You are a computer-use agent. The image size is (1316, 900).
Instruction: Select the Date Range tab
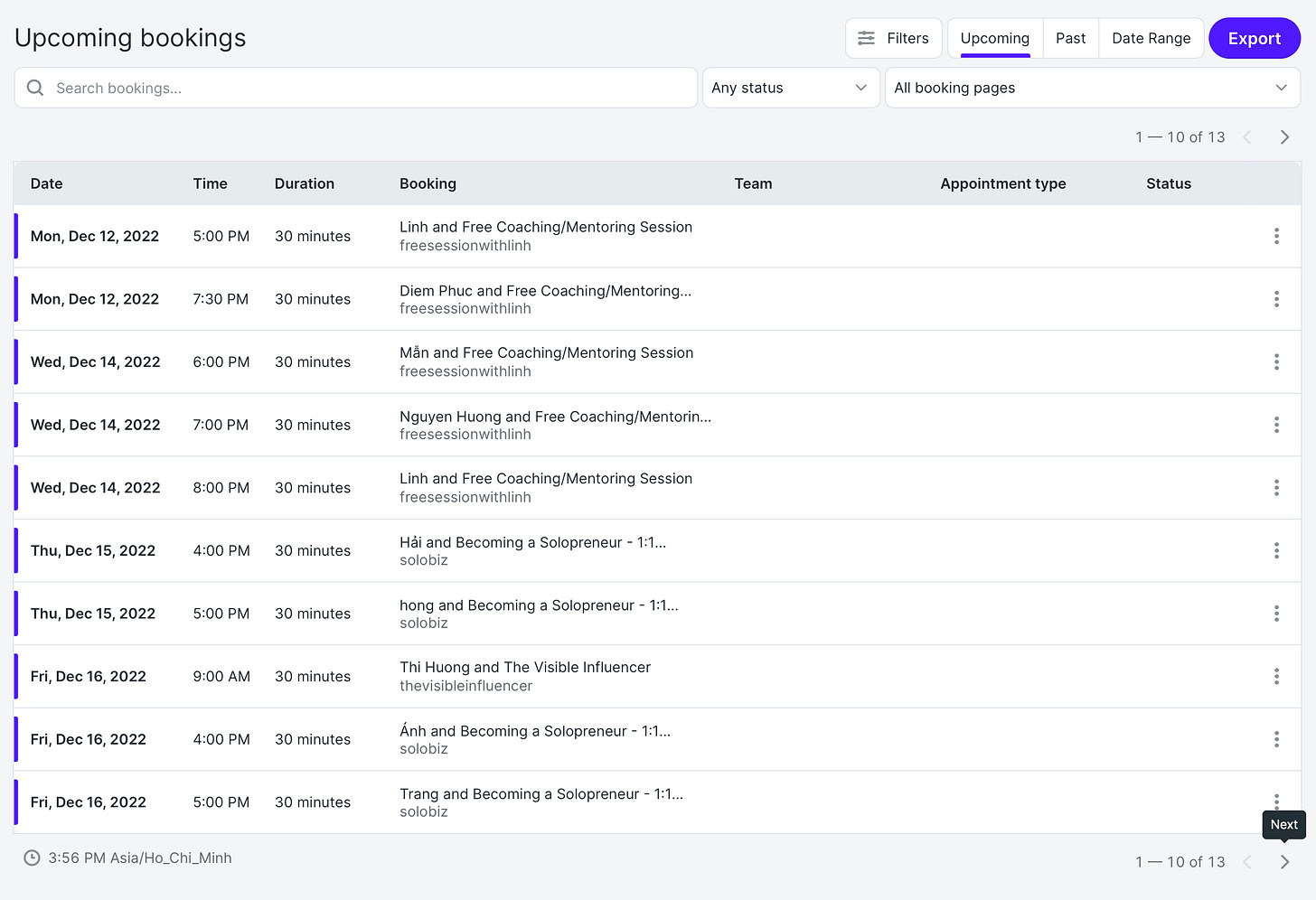click(1151, 38)
